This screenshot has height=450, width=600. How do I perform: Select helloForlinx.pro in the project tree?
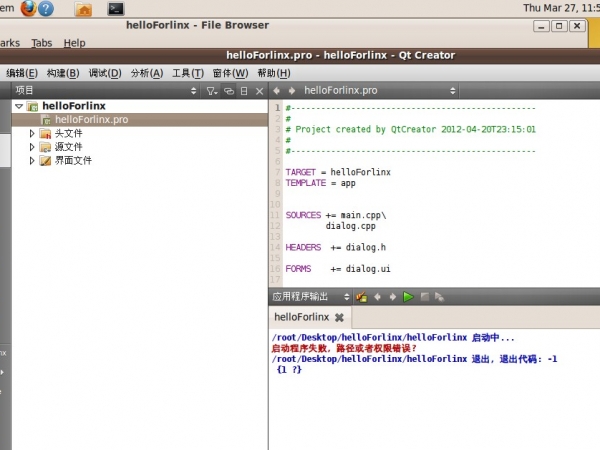coord(91,119)
